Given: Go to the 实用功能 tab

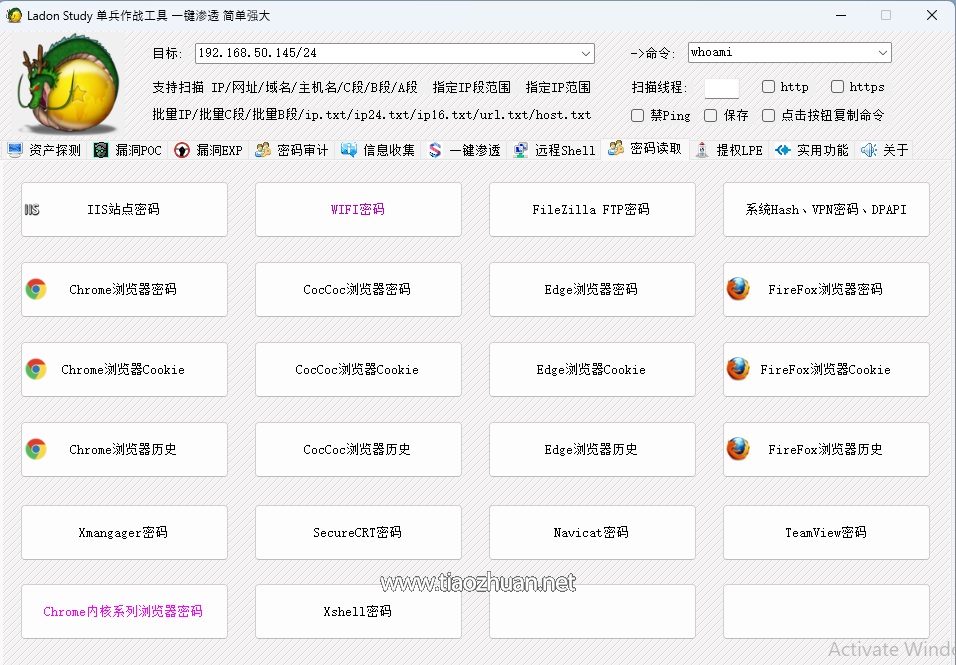Looking at the screenshot, I should tap(812, 150).
